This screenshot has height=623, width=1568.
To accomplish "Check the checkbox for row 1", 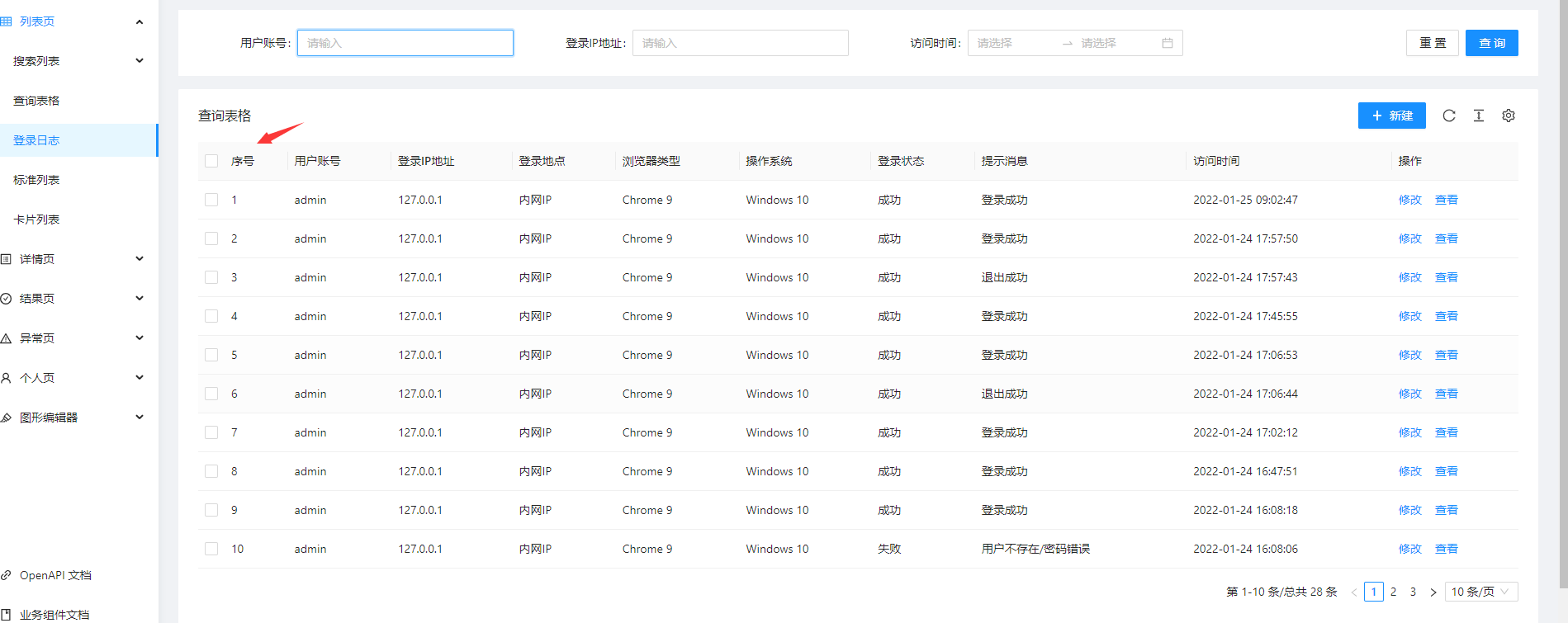I will (211, 200).
